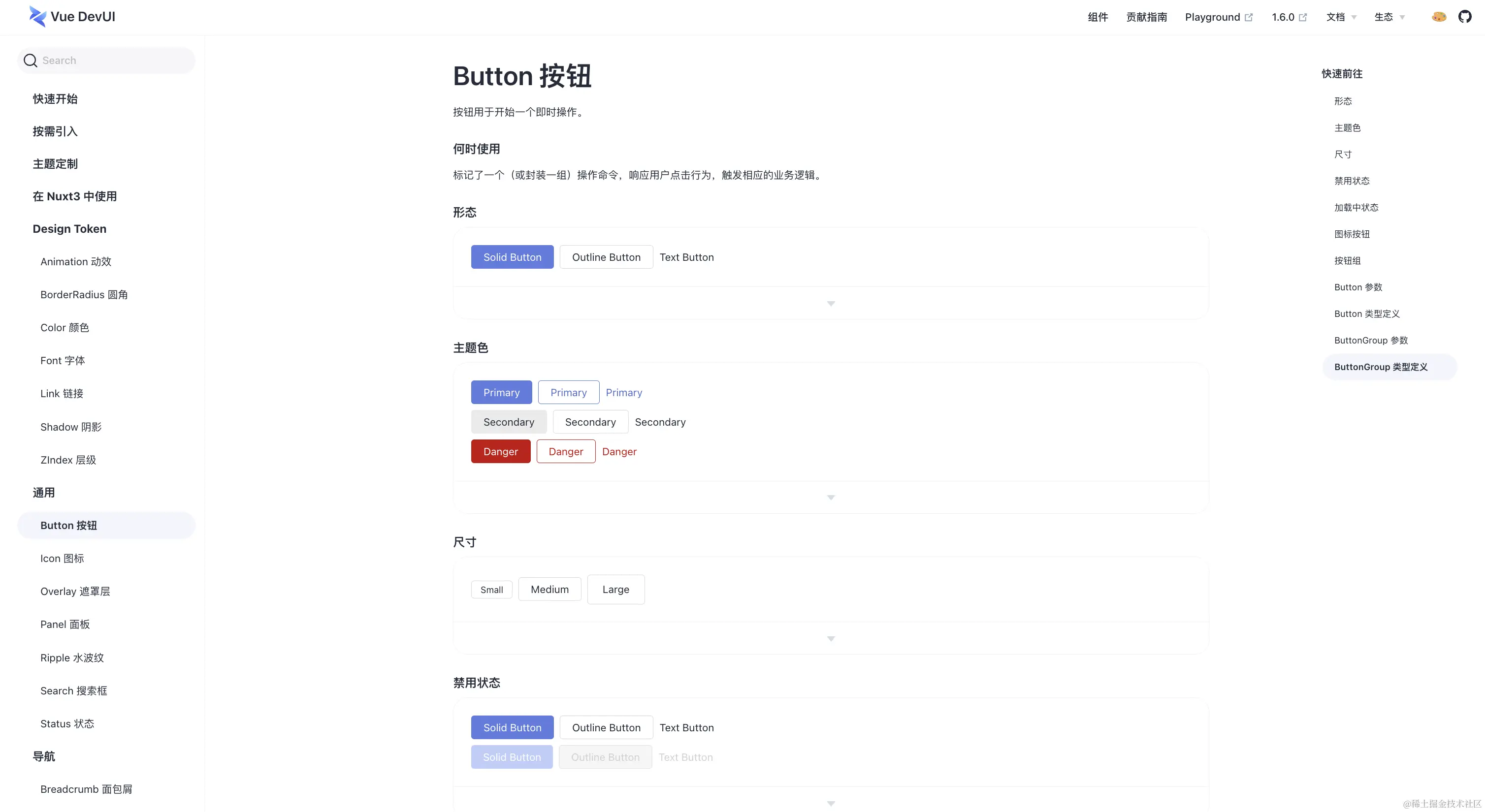Open ZIndex 层级 in sidebar

[x=68, y=460]
